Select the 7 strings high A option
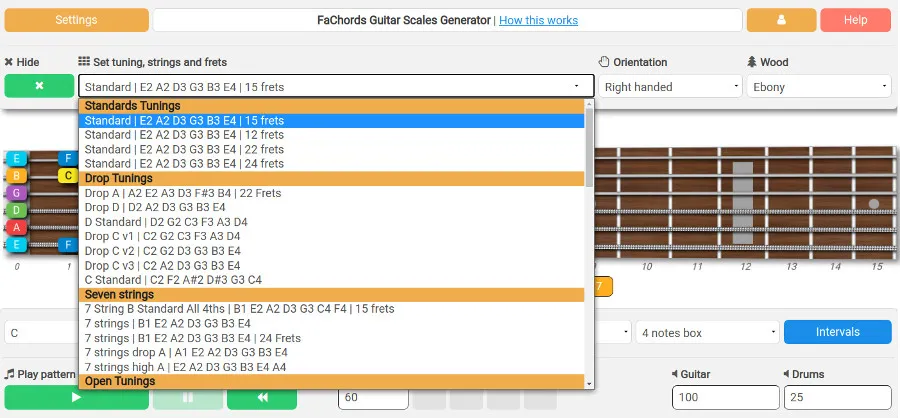900x418 pixels. tap(332, 367)
